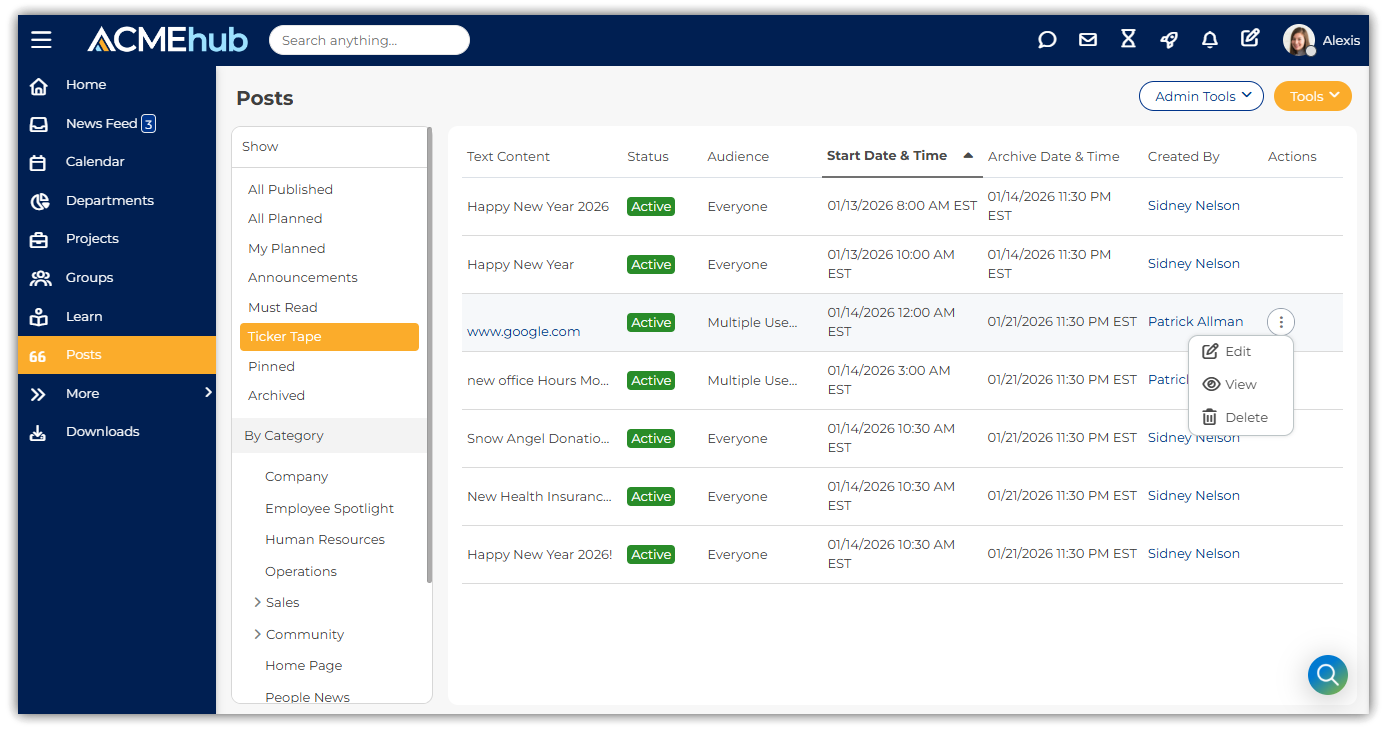
Task: Open the orange Tools dropdown
Action: [x=1312, y=96]
